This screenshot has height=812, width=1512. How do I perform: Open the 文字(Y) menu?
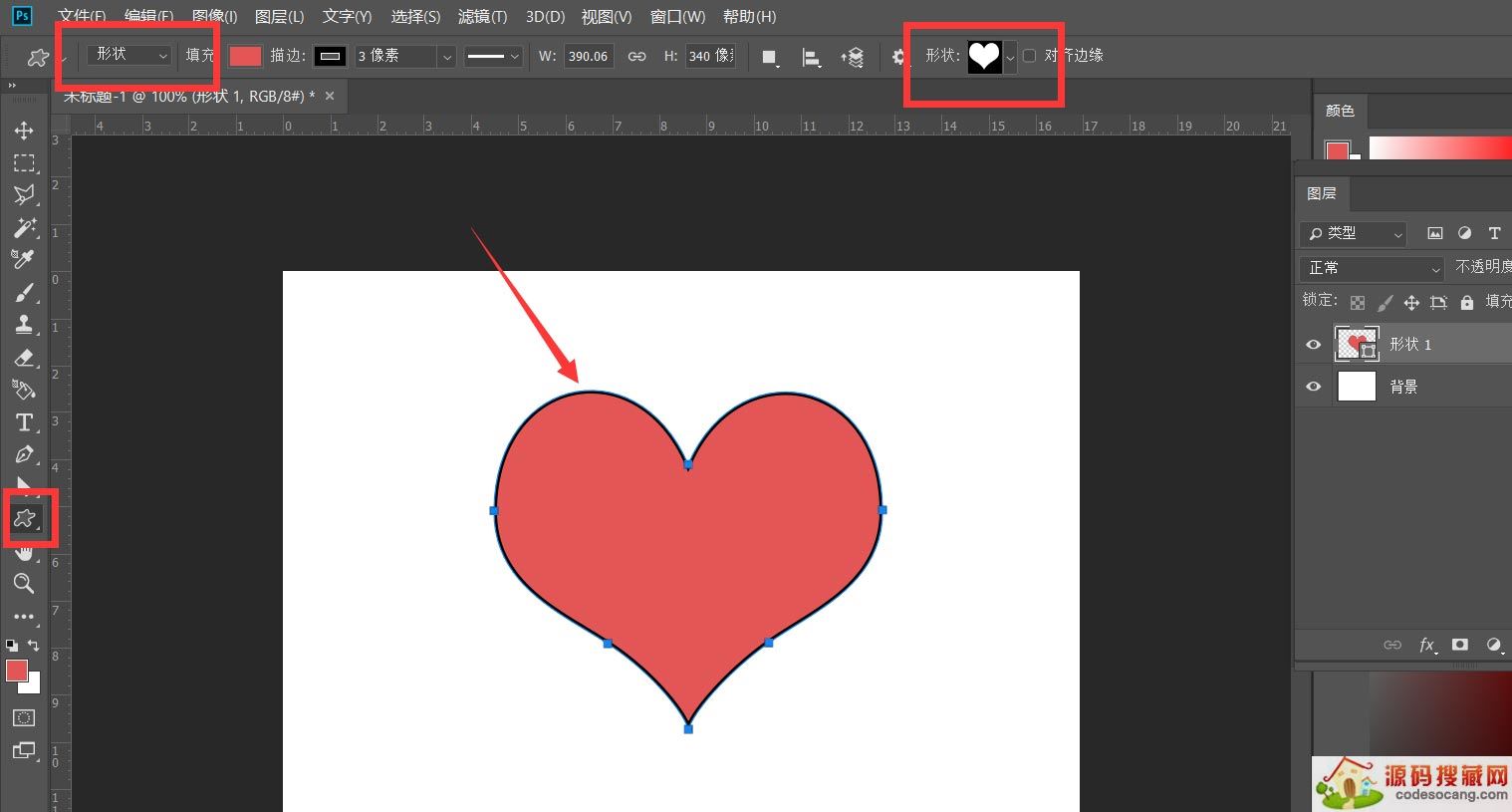(347, 16)
